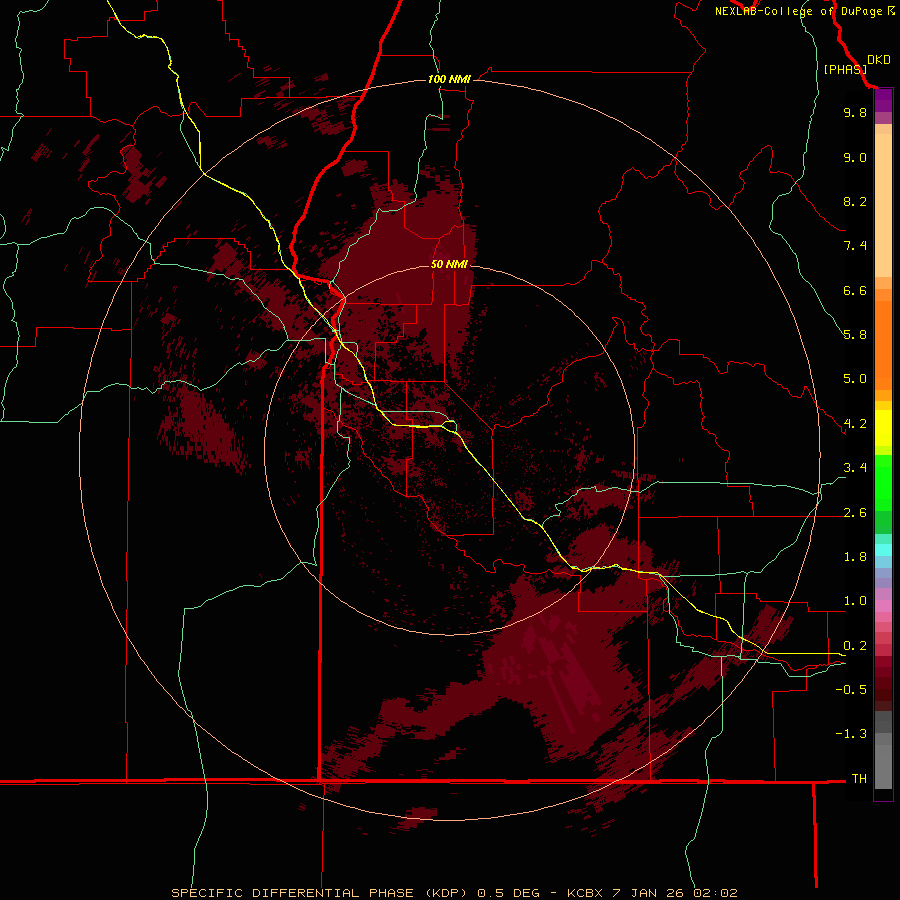The width and height of the screenshot is (900, 900).
Task: Click the 3.4 scale value label
Action: pos(855,468)
